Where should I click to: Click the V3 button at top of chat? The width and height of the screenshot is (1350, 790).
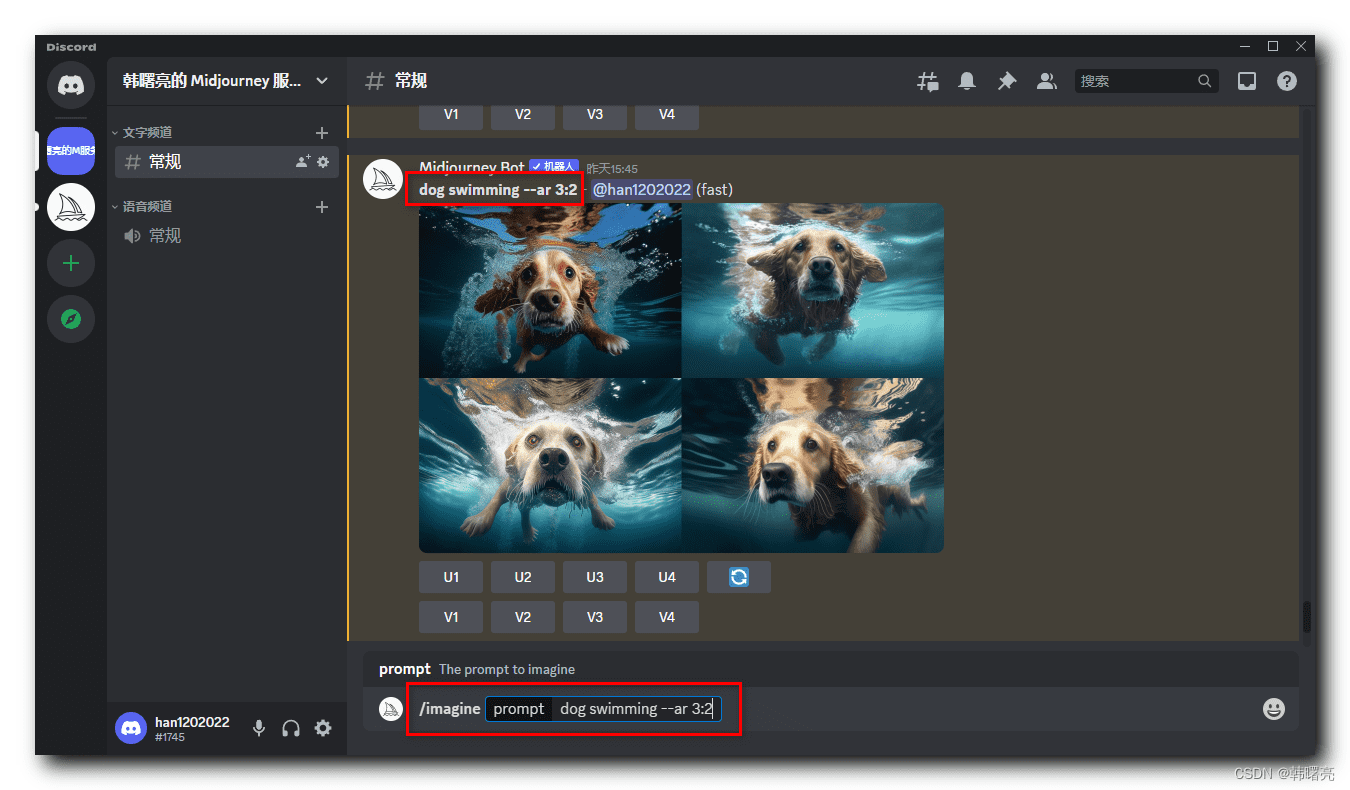tap(595, 115)
